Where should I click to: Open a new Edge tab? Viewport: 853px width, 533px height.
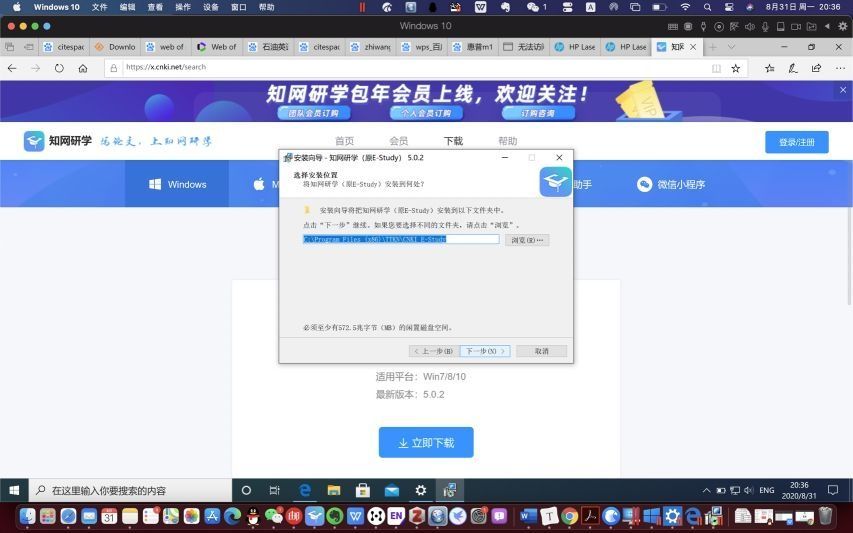click(713, 47)
